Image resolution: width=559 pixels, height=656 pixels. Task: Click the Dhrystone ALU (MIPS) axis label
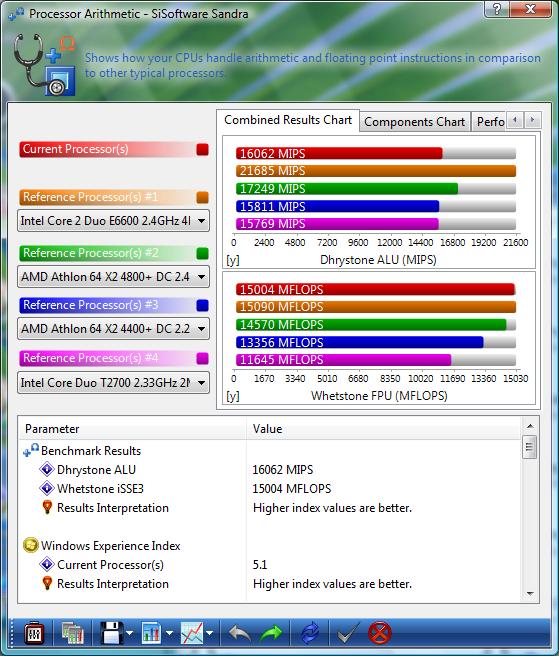coord(378,260)
